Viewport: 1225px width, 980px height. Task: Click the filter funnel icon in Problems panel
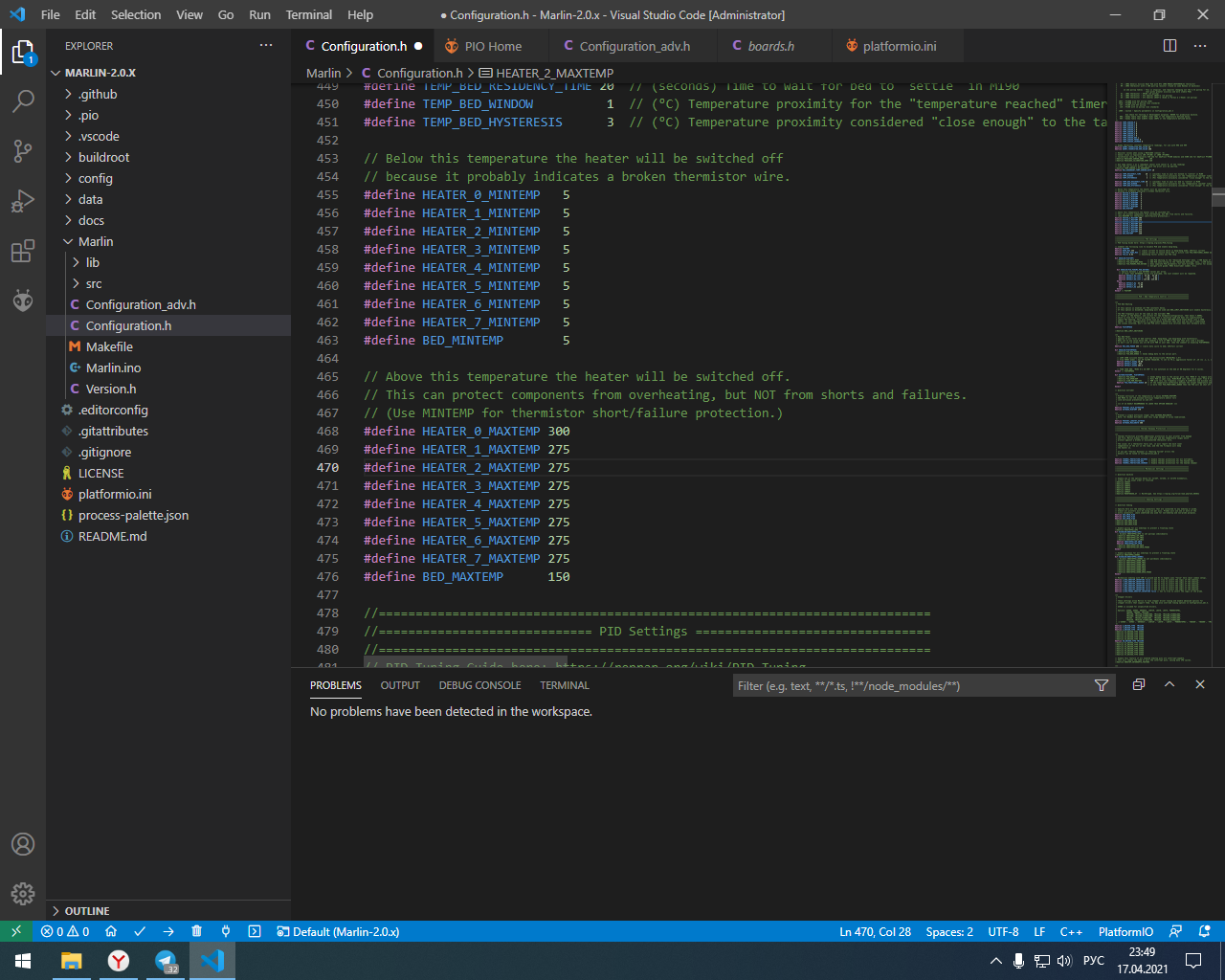pyautogui.click(x=1102, y=685)
